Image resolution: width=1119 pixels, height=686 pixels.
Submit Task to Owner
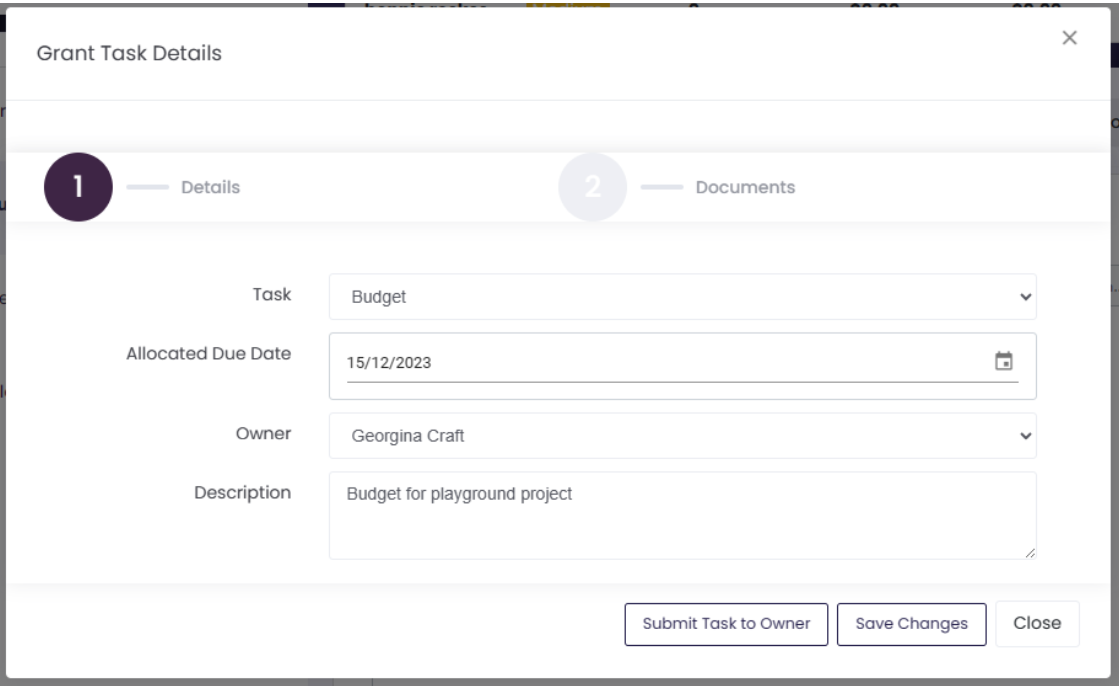click(x=726, y=624)
